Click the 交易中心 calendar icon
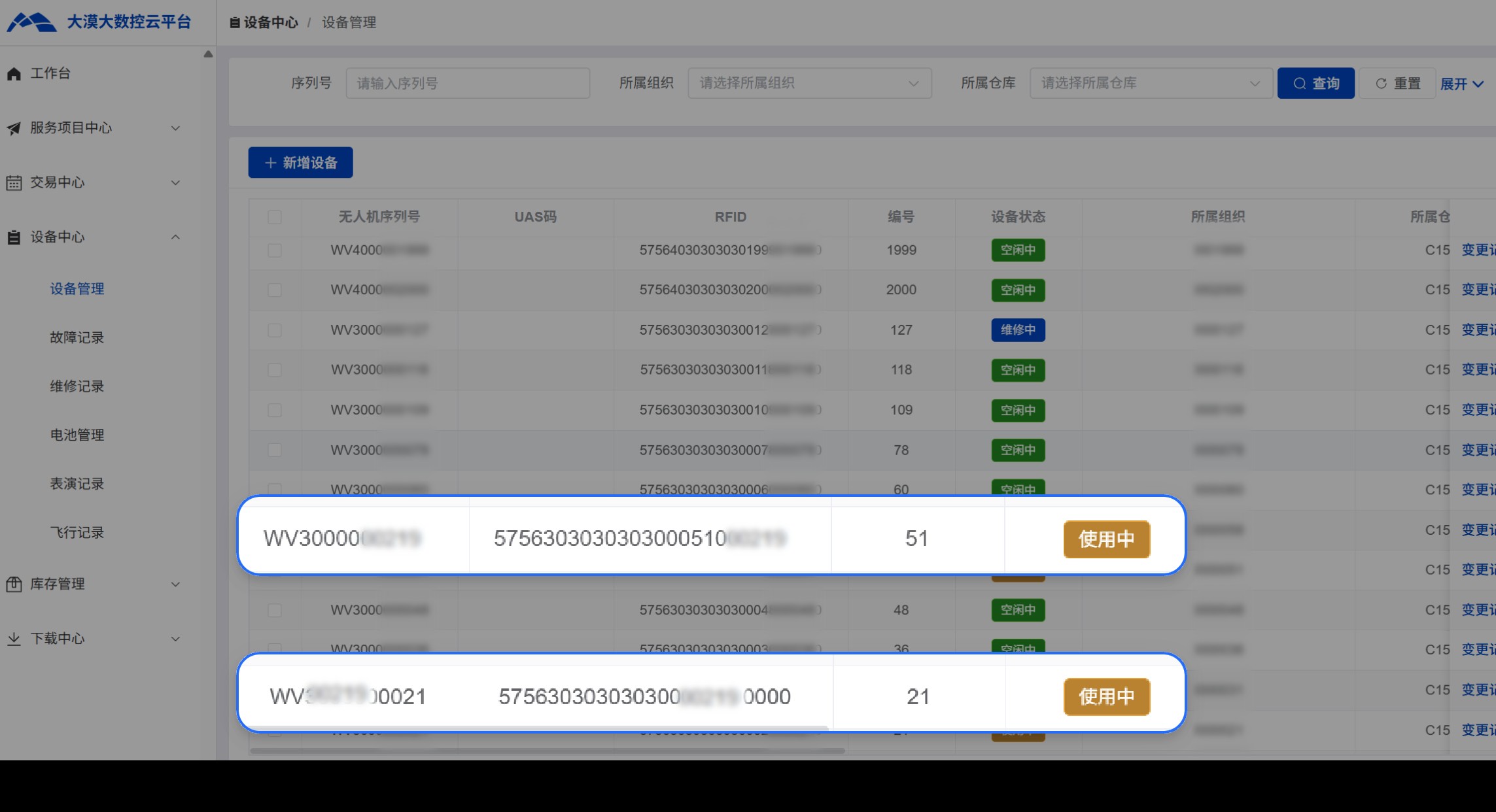Image resolution: width=1496 pixels, height=812 pixels. pos(14,183)
